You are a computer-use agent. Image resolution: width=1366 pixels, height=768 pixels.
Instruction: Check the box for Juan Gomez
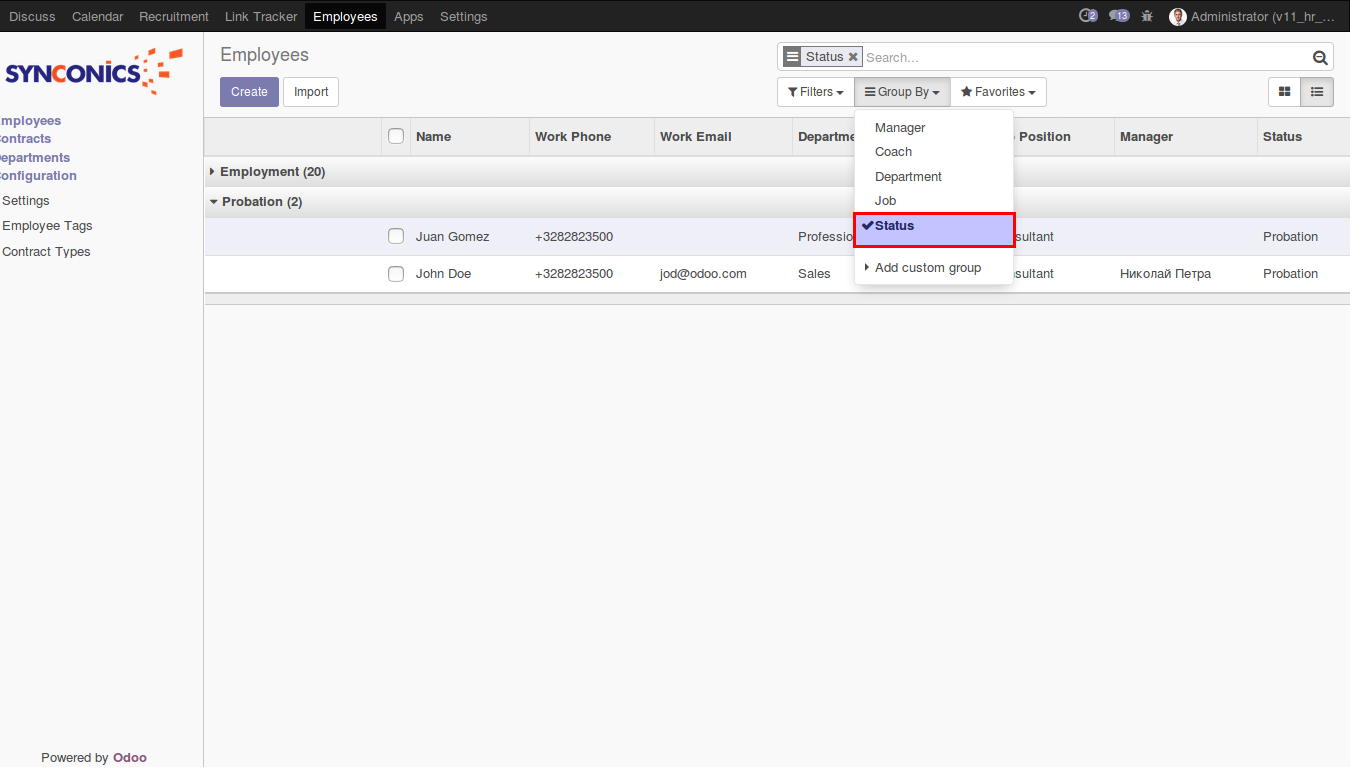pos(396,237)
